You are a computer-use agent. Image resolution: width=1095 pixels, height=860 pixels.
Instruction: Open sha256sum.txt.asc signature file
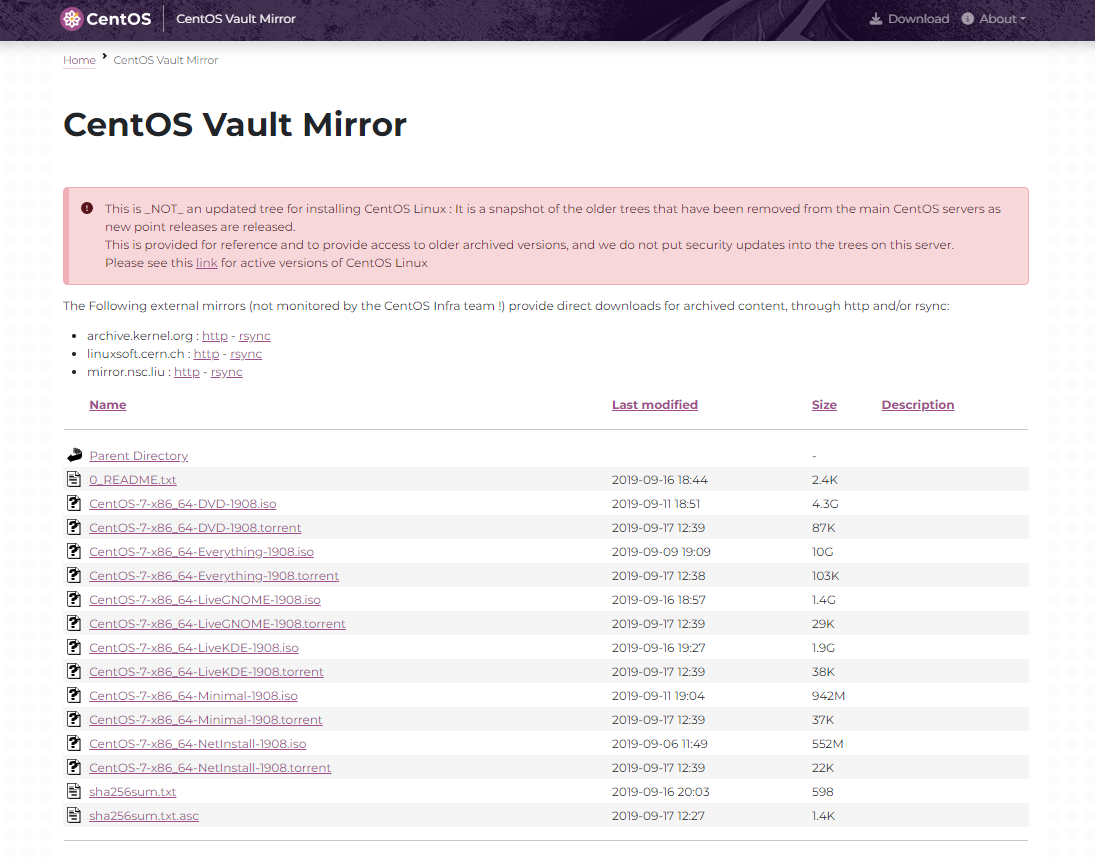click(x=144, y=815)
